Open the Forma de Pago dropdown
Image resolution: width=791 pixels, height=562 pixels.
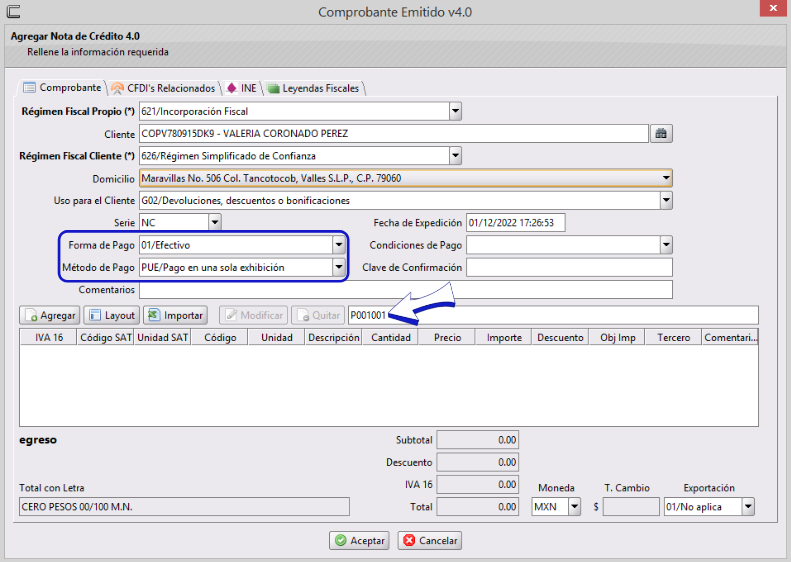(338, 245)
